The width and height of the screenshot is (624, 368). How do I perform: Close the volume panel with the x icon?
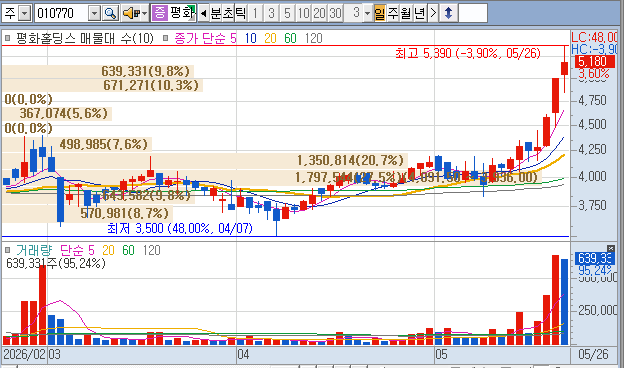[611, 248]
